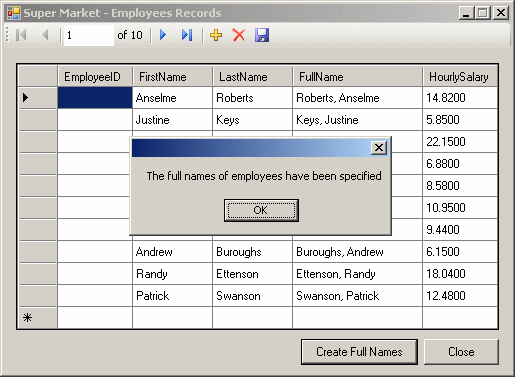Click the Super Market application title icon
Screen dimensions: 515x377
pos(14,13)
